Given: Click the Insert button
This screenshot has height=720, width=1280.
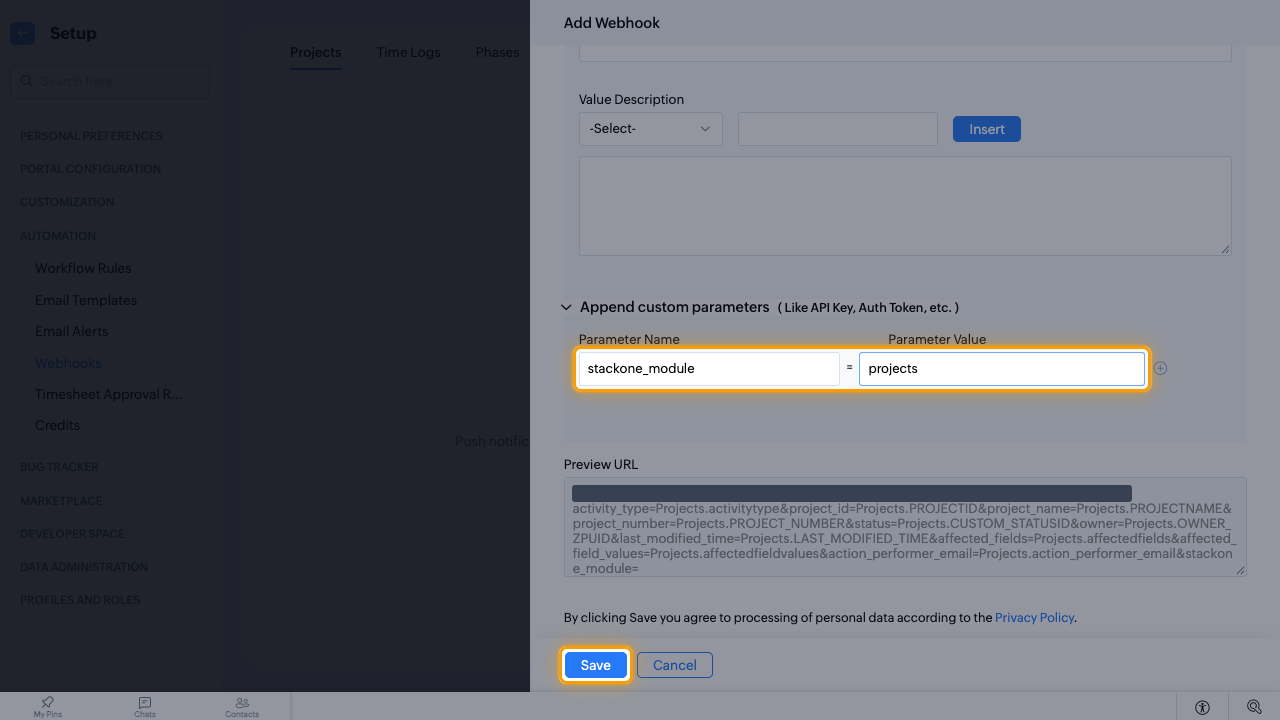Looking at the screenshot, I should 987,129.
